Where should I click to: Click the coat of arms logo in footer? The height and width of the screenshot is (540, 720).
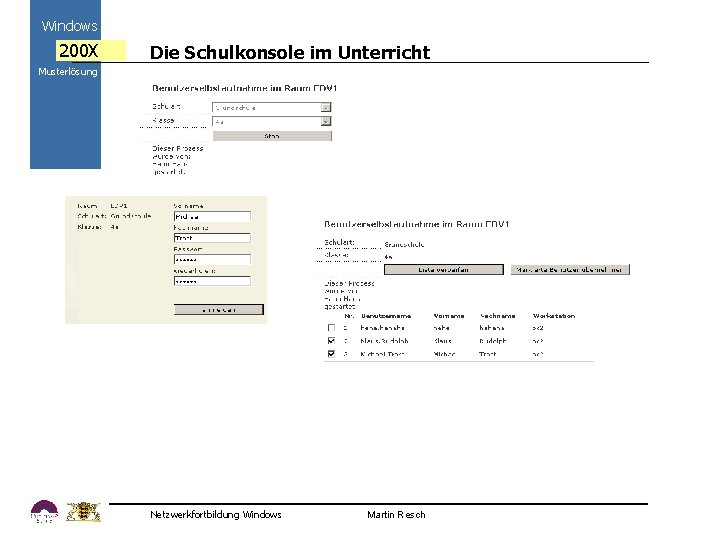tap(83, 512)
